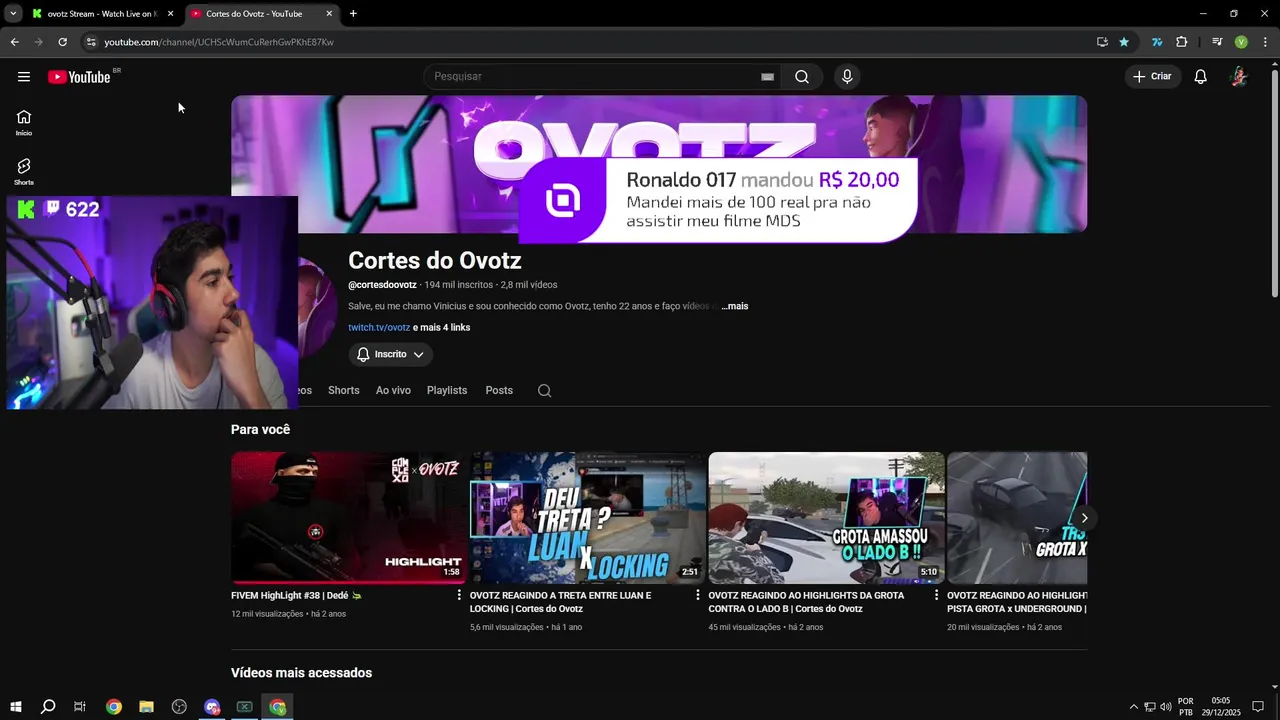Play the FIVEM HighLight thumbnail
This screenshot has height=720, width=1280.
point(348,518)
